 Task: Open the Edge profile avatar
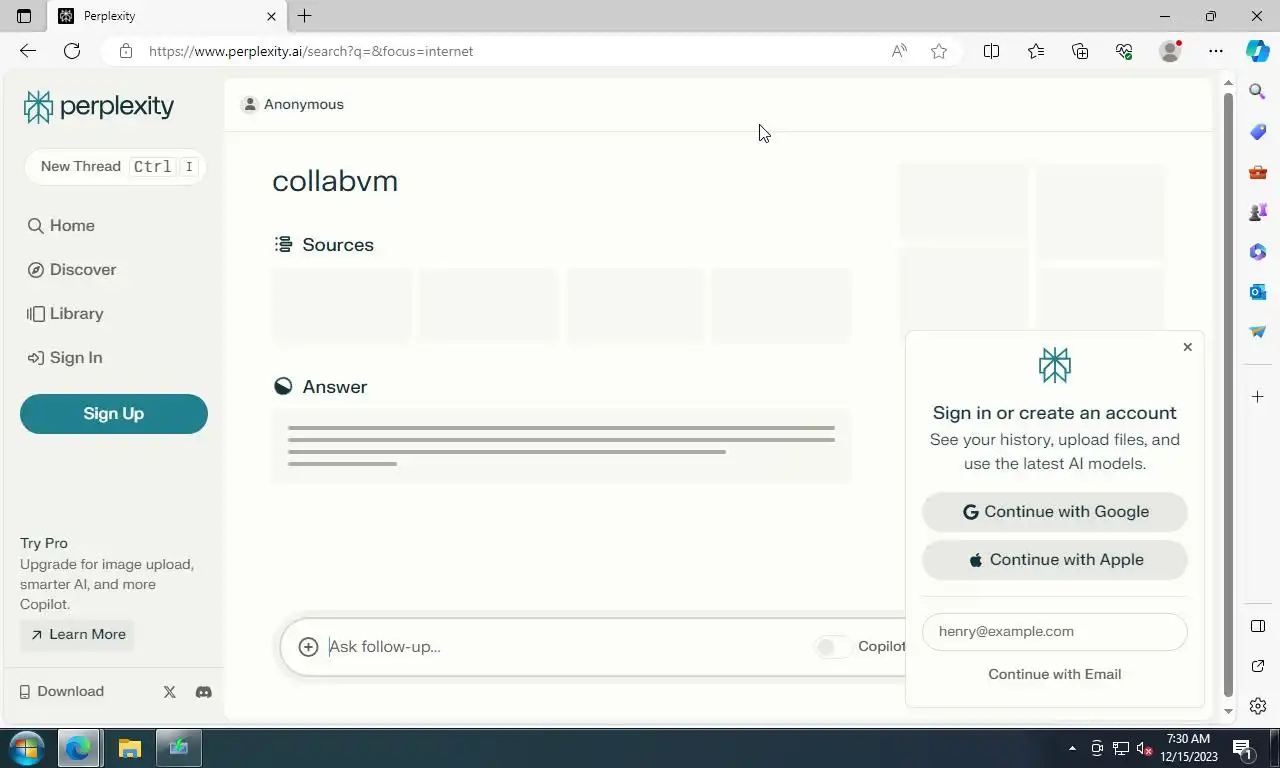[1170, 51]
